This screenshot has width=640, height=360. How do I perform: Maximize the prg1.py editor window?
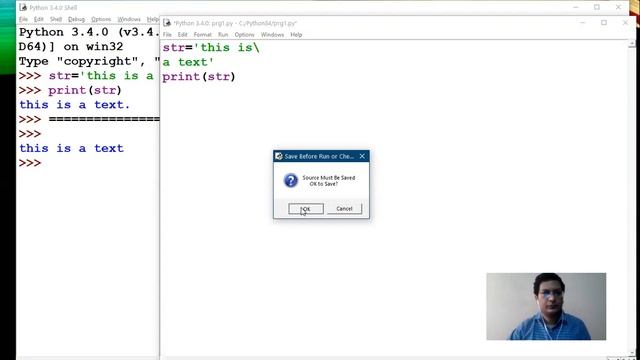604,23
